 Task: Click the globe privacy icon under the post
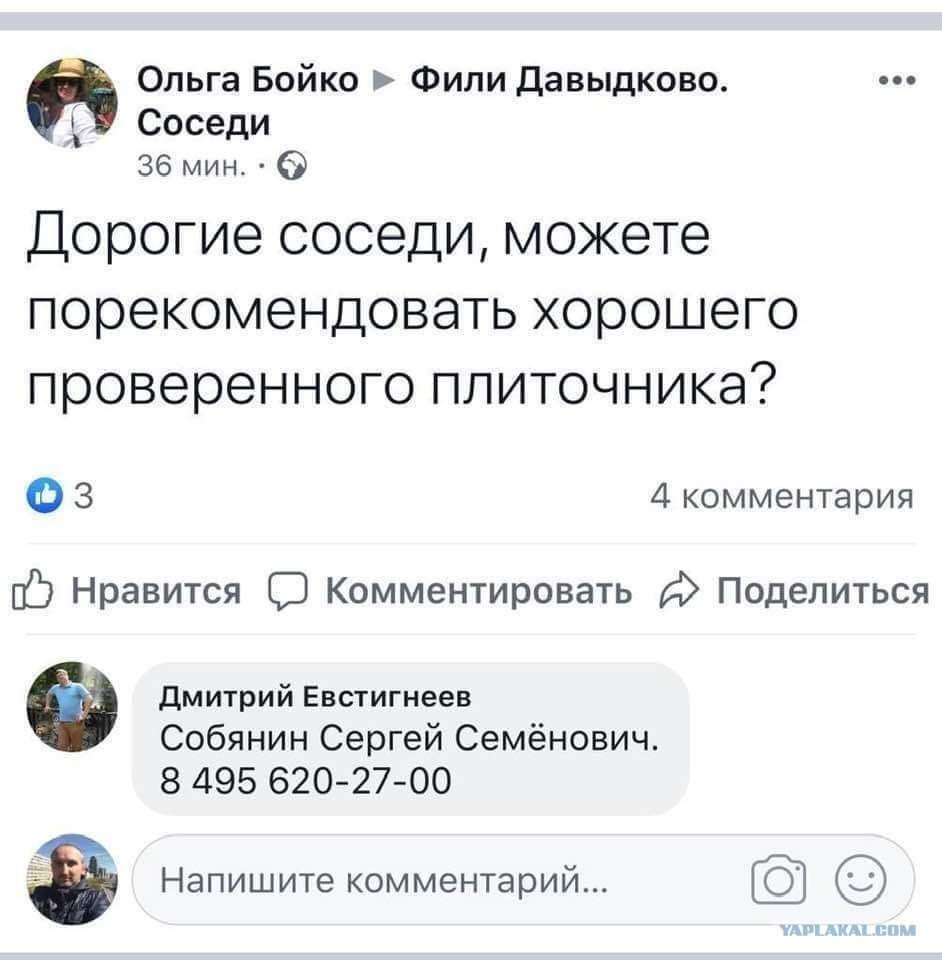[290, 167]
